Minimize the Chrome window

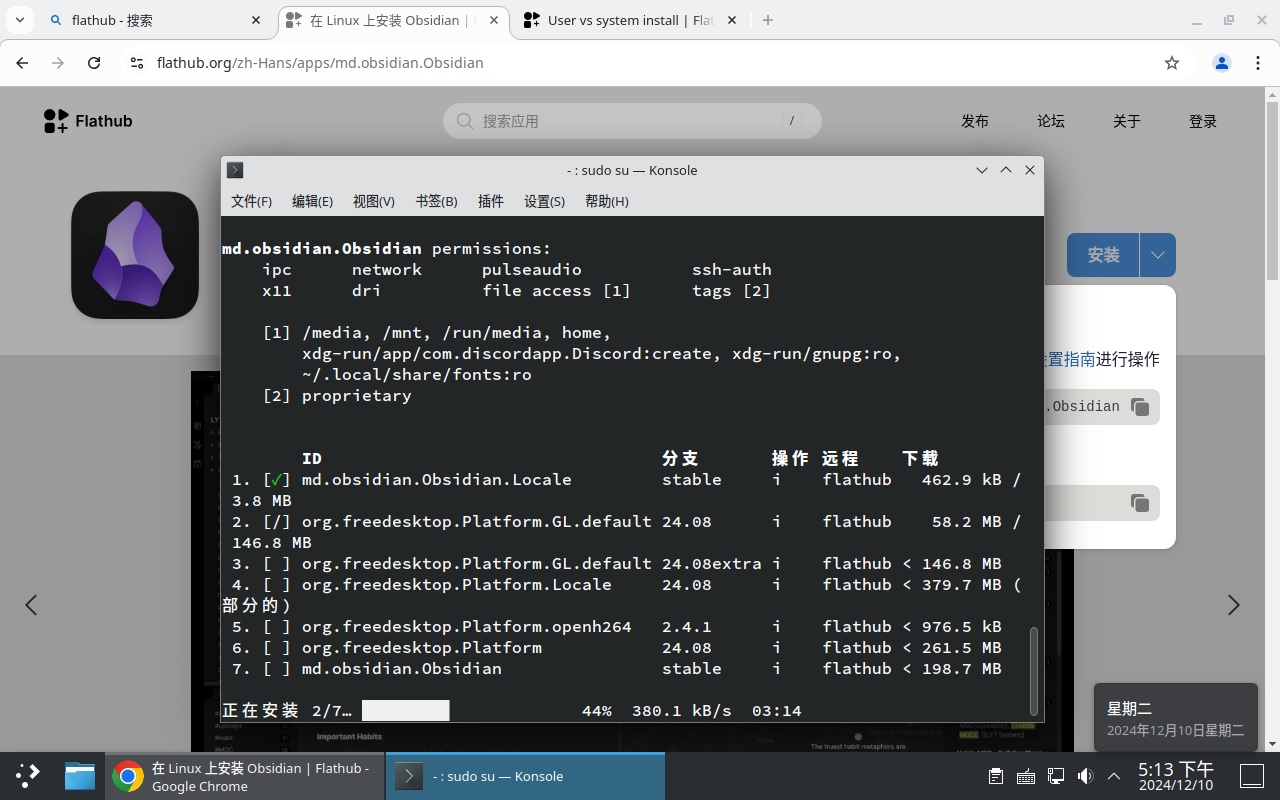click(1197, 20)
